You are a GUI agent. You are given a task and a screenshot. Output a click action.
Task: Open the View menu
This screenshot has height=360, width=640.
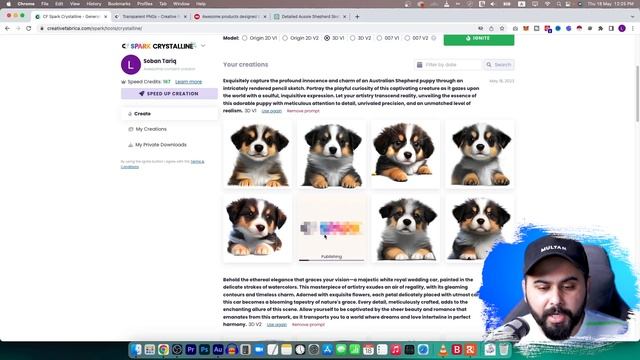click(75, 4)
